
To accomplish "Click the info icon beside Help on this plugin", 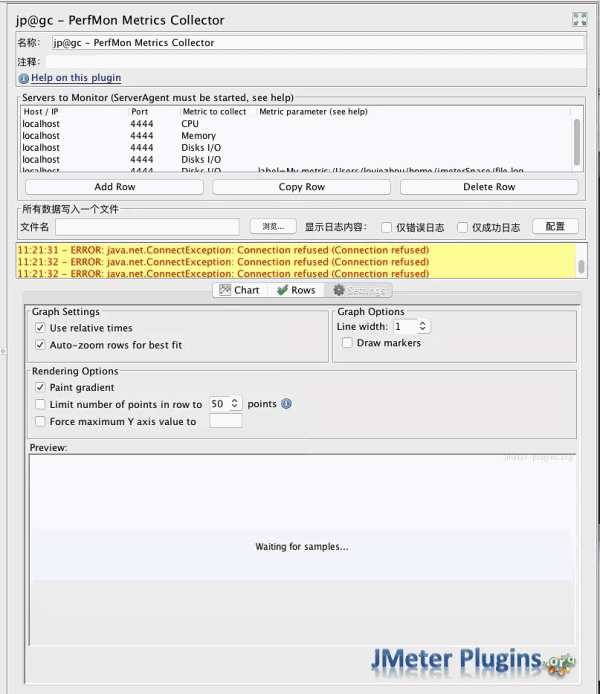I will pyautogui.click(x=23, y=78).
